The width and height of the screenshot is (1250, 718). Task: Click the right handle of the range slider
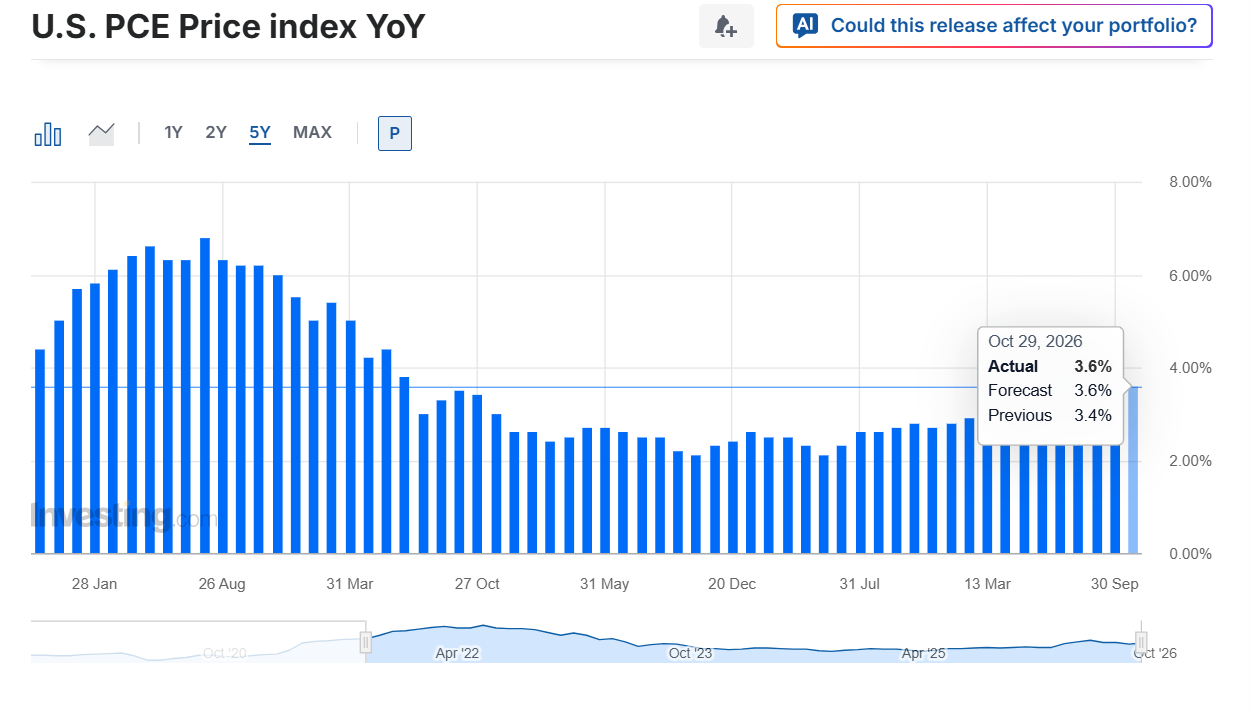1141,642
